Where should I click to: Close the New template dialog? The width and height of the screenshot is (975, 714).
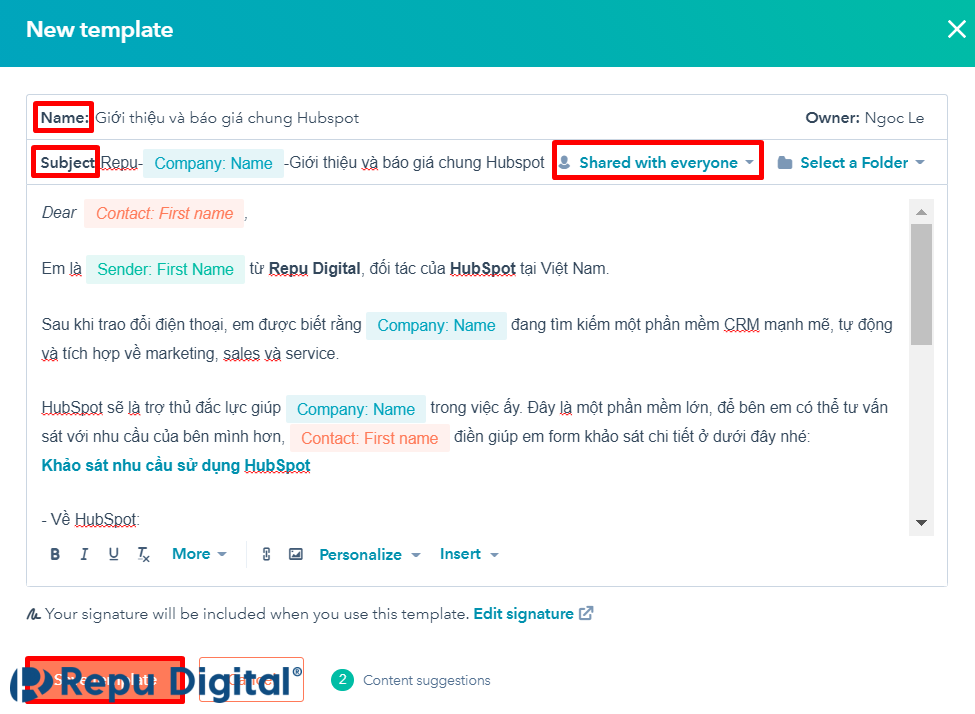tap(956, 29)
